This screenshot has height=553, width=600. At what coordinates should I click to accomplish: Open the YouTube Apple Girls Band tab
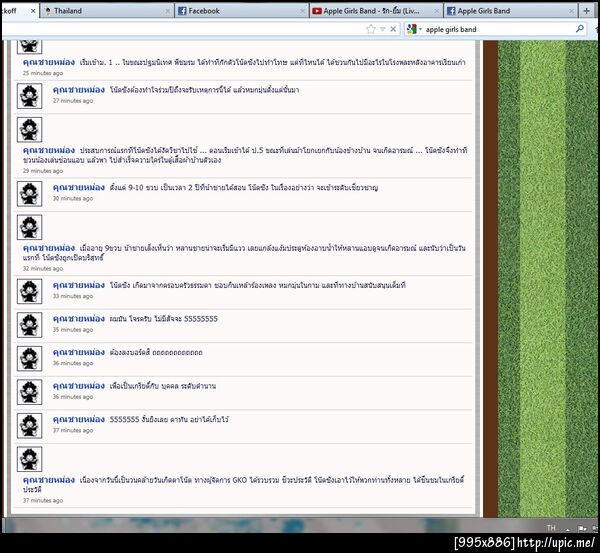pos(376,11)
